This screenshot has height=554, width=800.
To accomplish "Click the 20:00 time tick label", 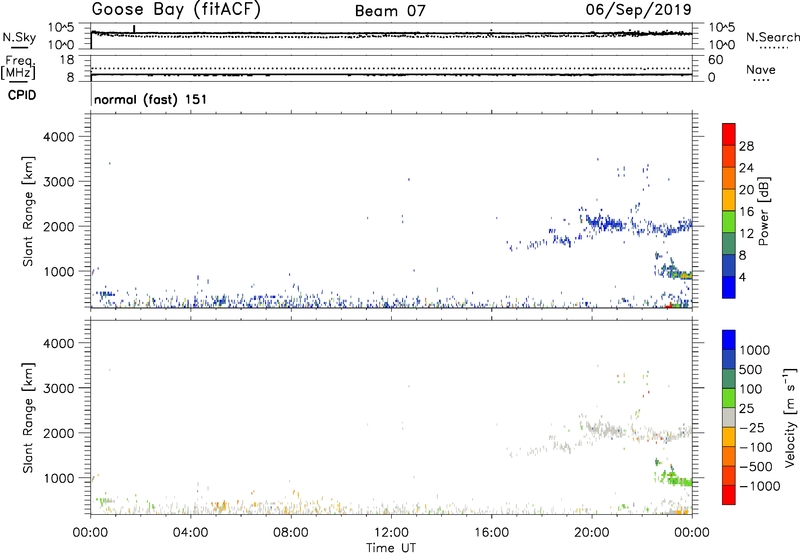I will click(x=591, y=533).
